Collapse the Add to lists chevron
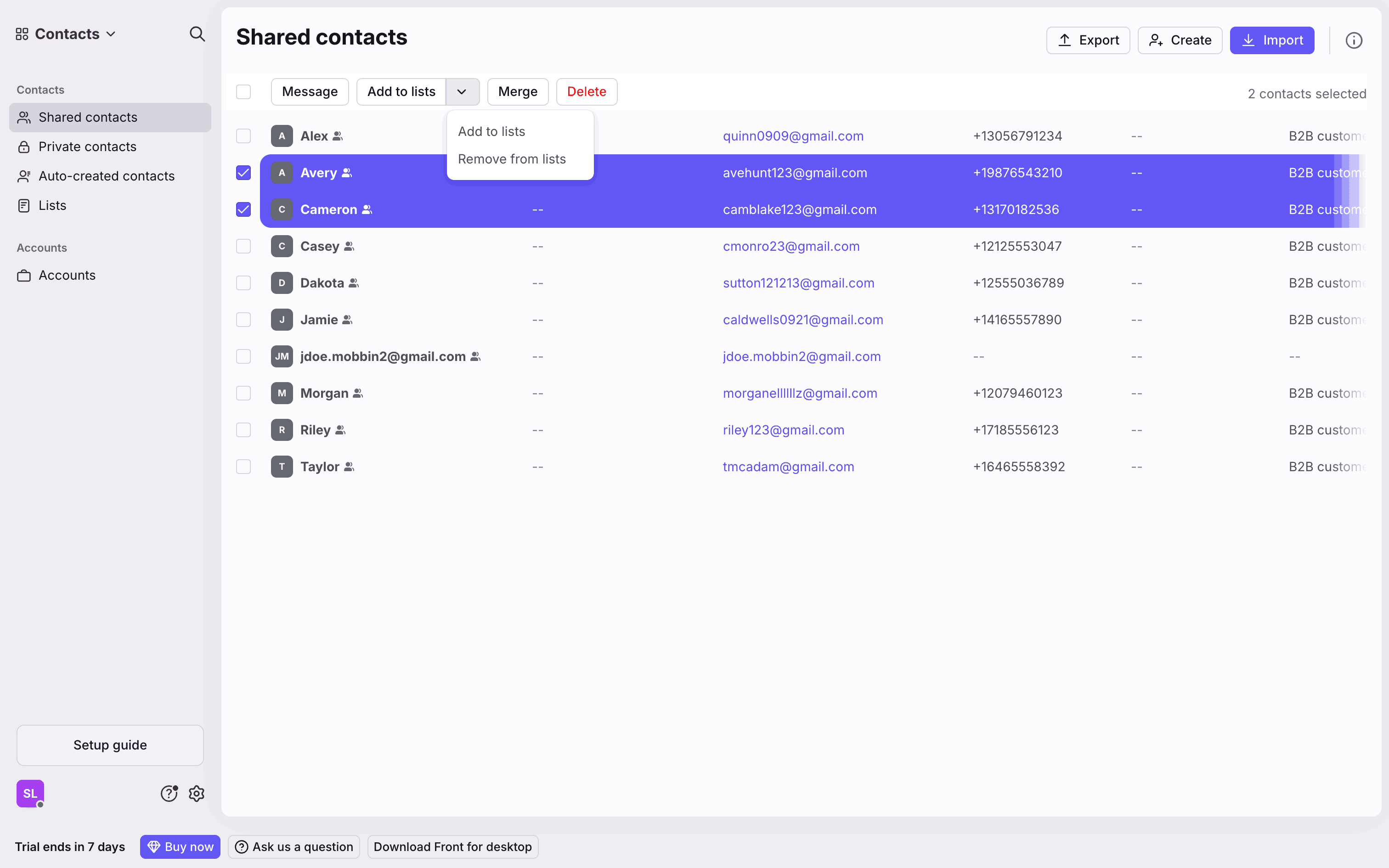1389x868 pixels. (x=462, y=92)
